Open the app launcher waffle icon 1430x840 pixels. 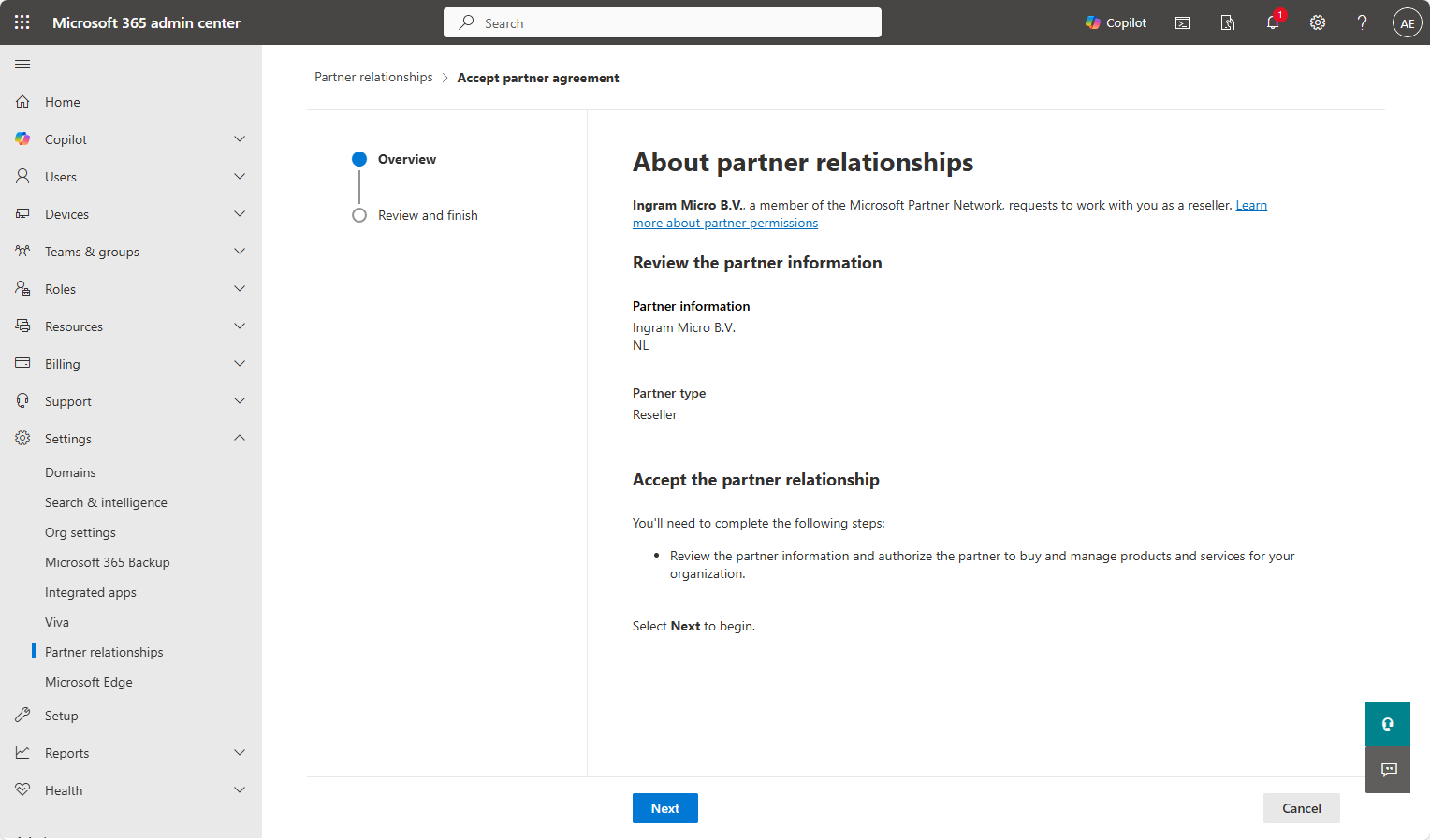(22, 22)
